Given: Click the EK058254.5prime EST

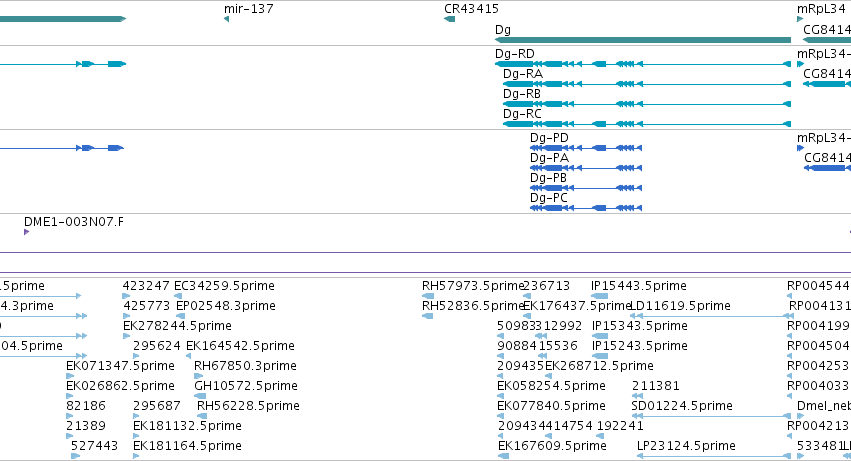Looking at the screenshot, I should tap(501, 396).
